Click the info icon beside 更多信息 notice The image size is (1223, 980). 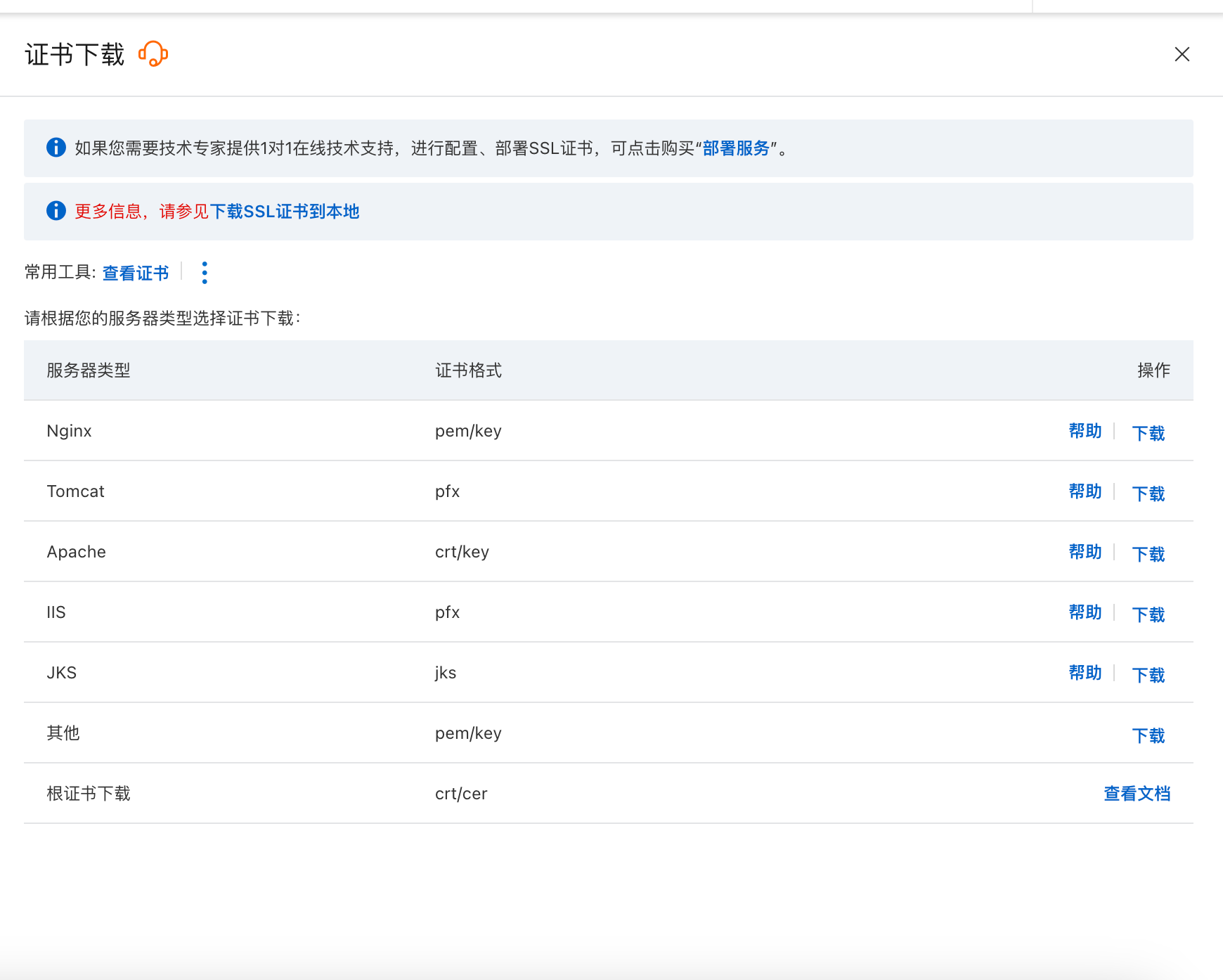click(56, 211)
